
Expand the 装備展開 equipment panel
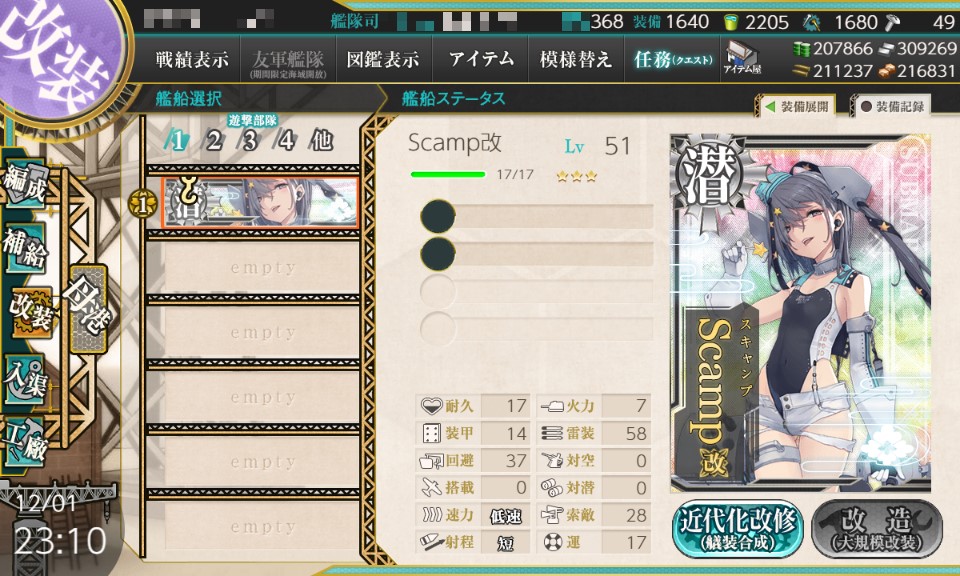(x=797, y=107)
